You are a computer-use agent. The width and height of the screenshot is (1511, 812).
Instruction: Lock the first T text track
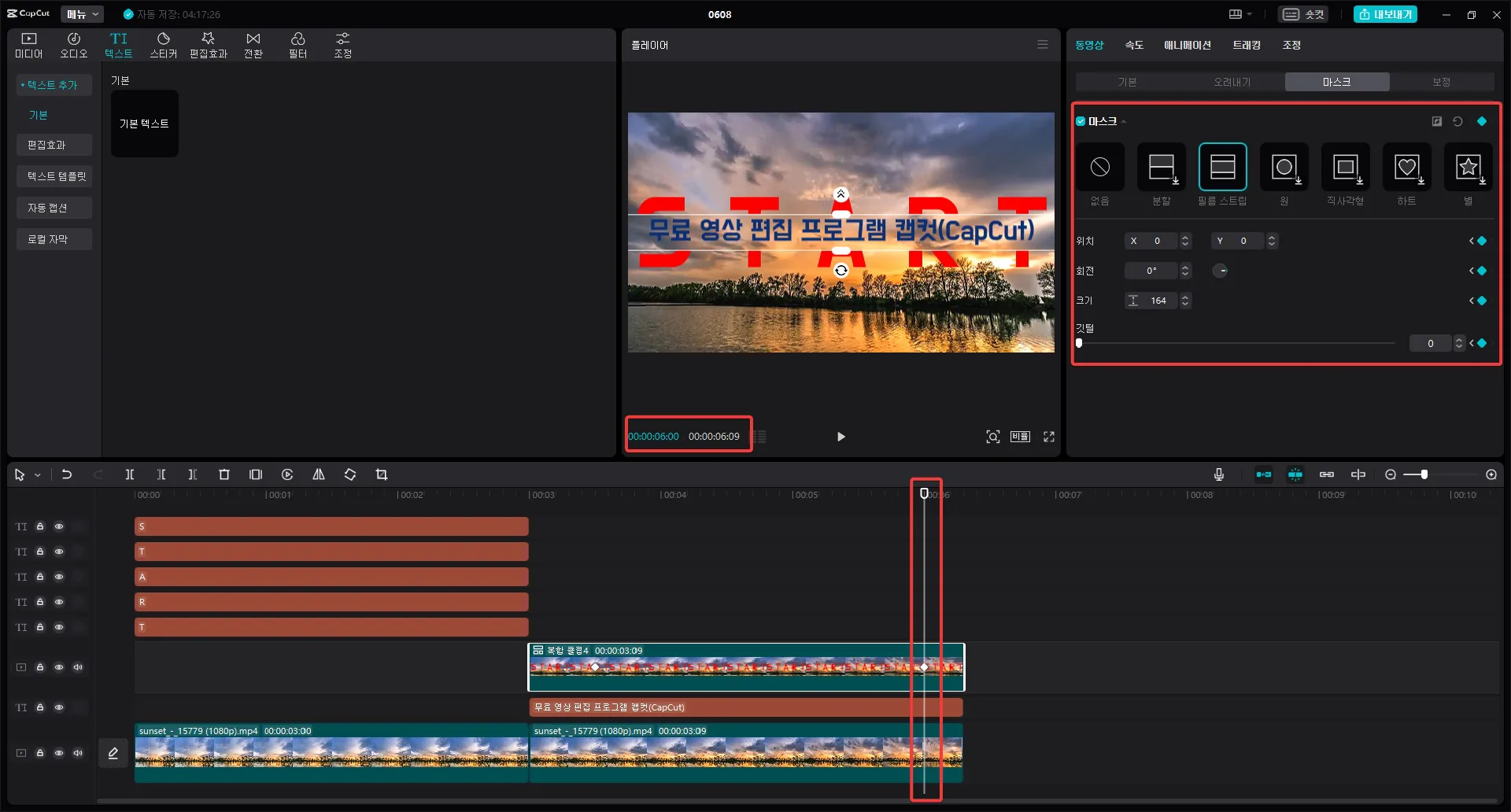pos(40,552)
